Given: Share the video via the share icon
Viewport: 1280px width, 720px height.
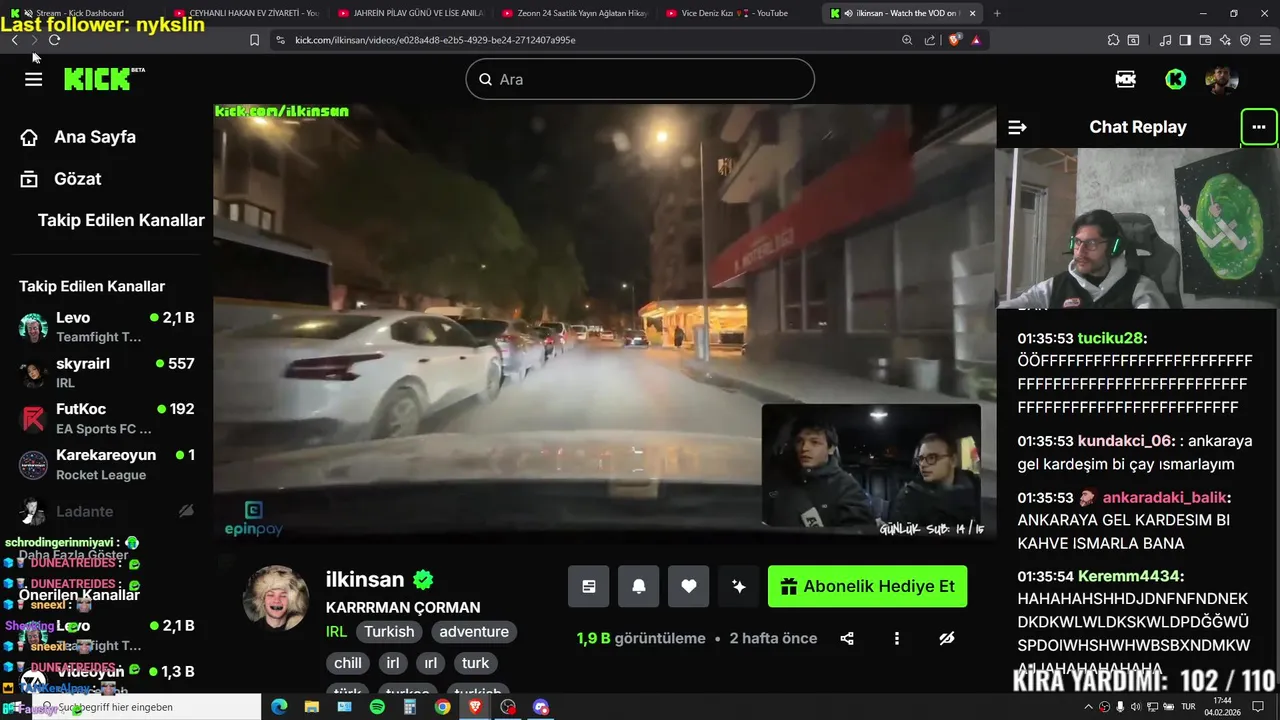Looking at the screenshot, I should point(847,638).
